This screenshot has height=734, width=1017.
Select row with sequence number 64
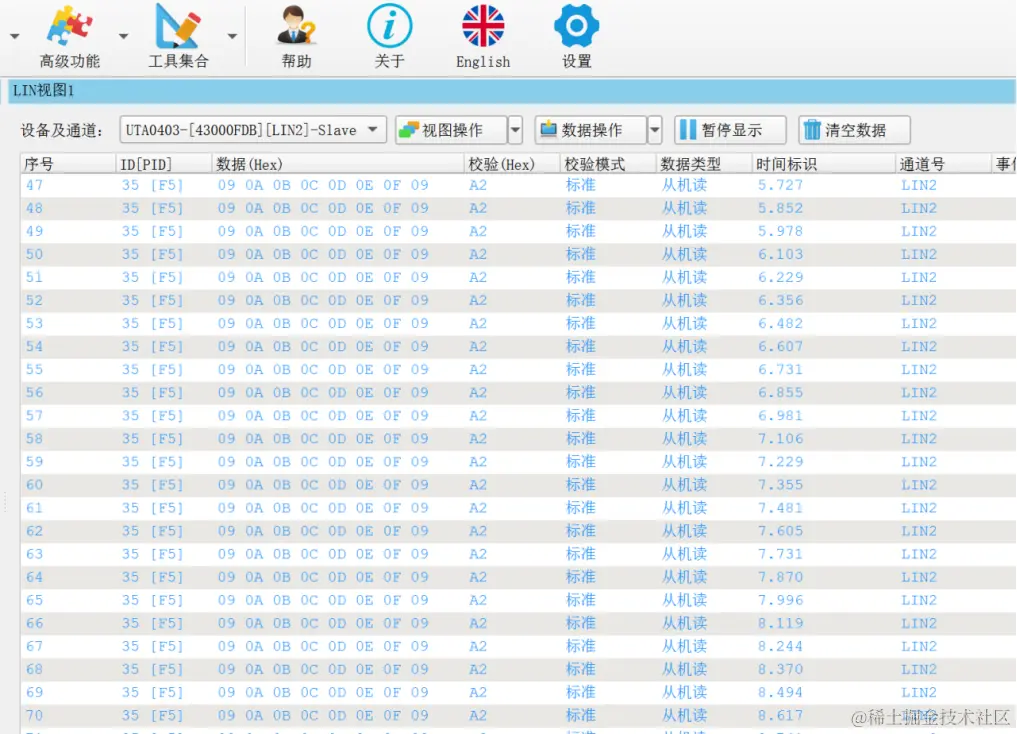[518, 576]
